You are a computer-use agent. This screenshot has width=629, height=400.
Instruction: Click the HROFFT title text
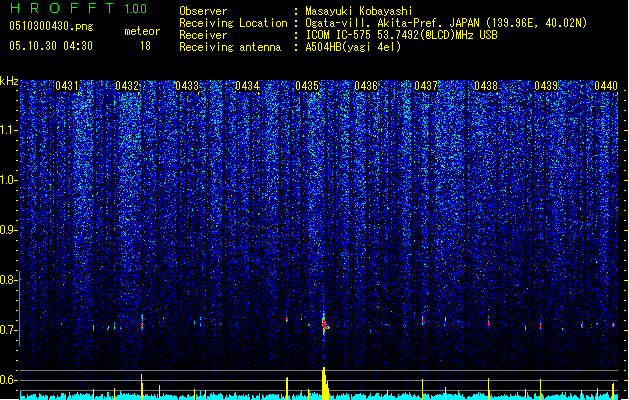pyautogui.click(x=63, y=8)
